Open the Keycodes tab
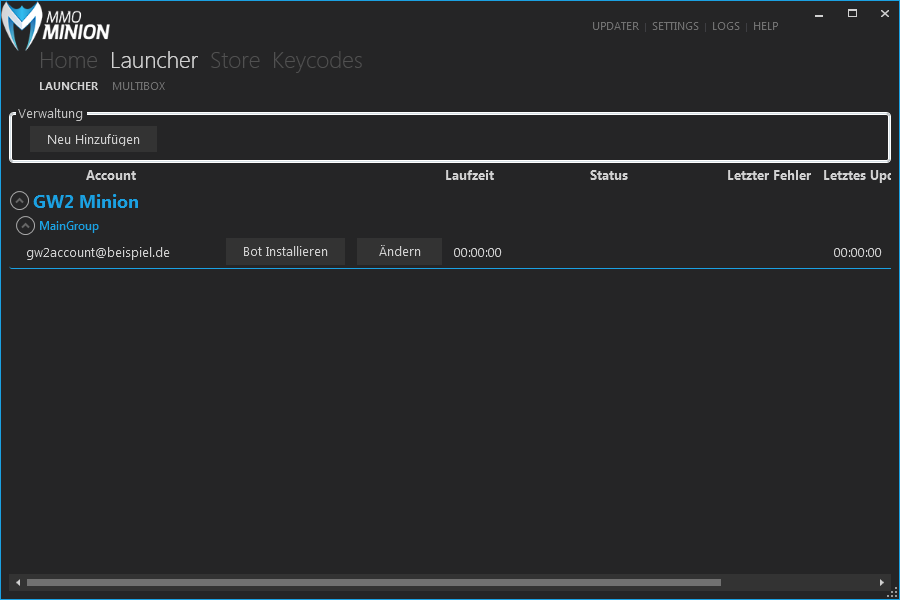 point(317,61)
